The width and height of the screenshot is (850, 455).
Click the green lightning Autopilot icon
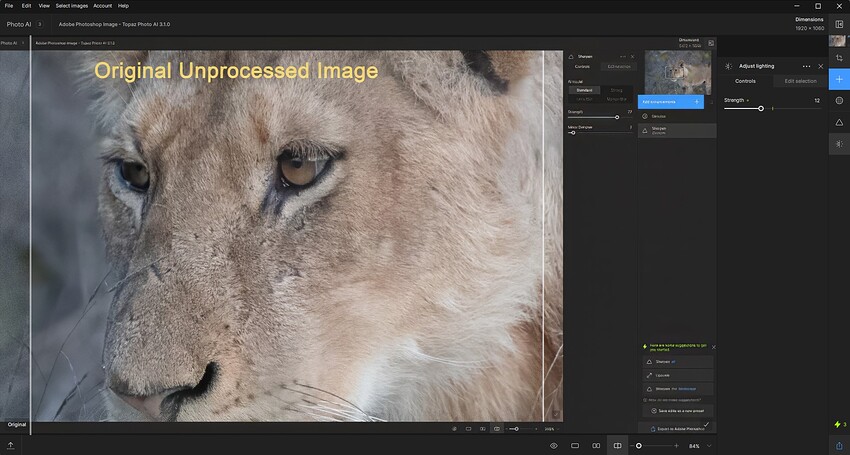839,424
